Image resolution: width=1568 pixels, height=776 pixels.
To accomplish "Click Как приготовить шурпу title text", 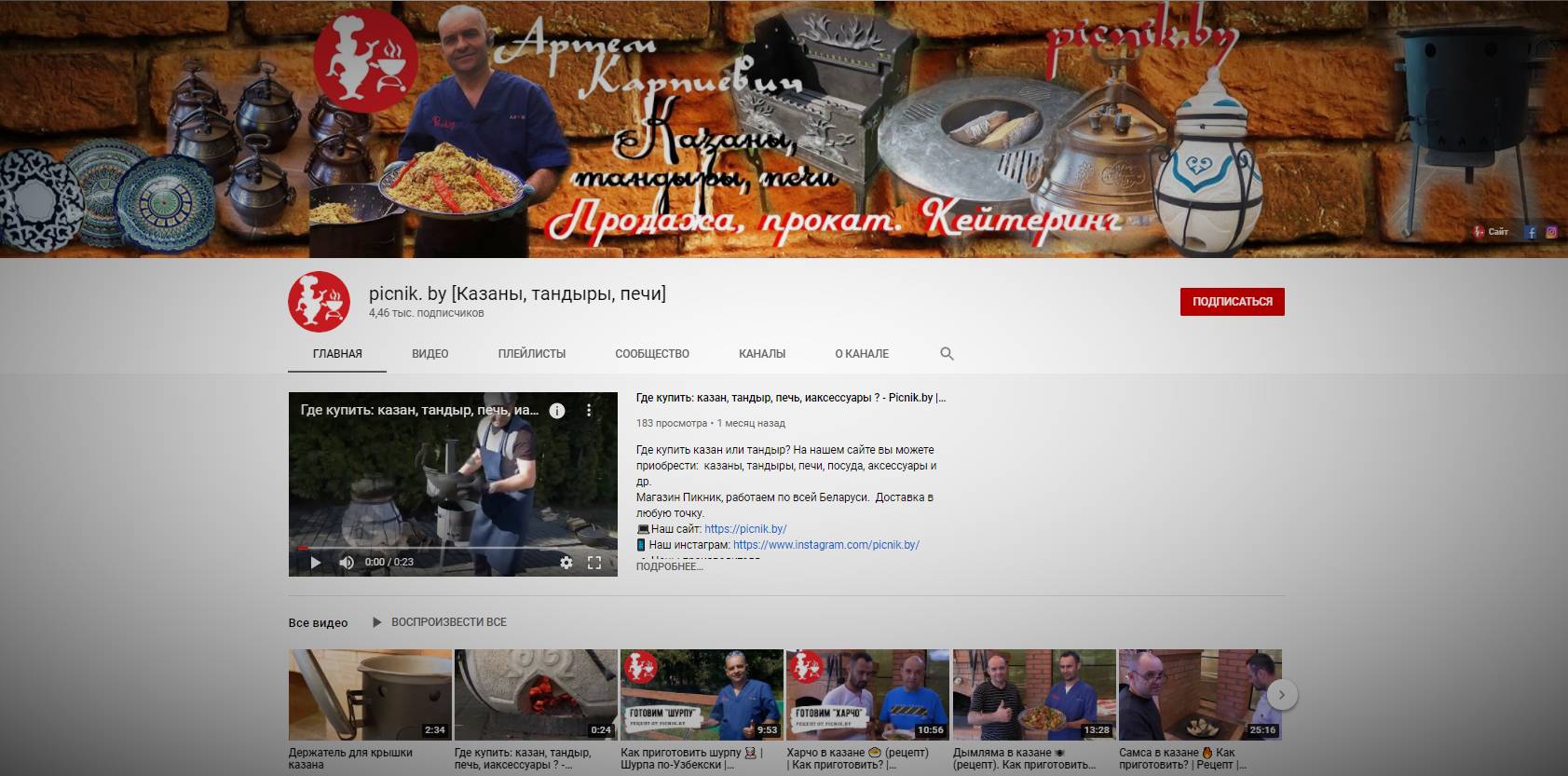I will point(692,758).
